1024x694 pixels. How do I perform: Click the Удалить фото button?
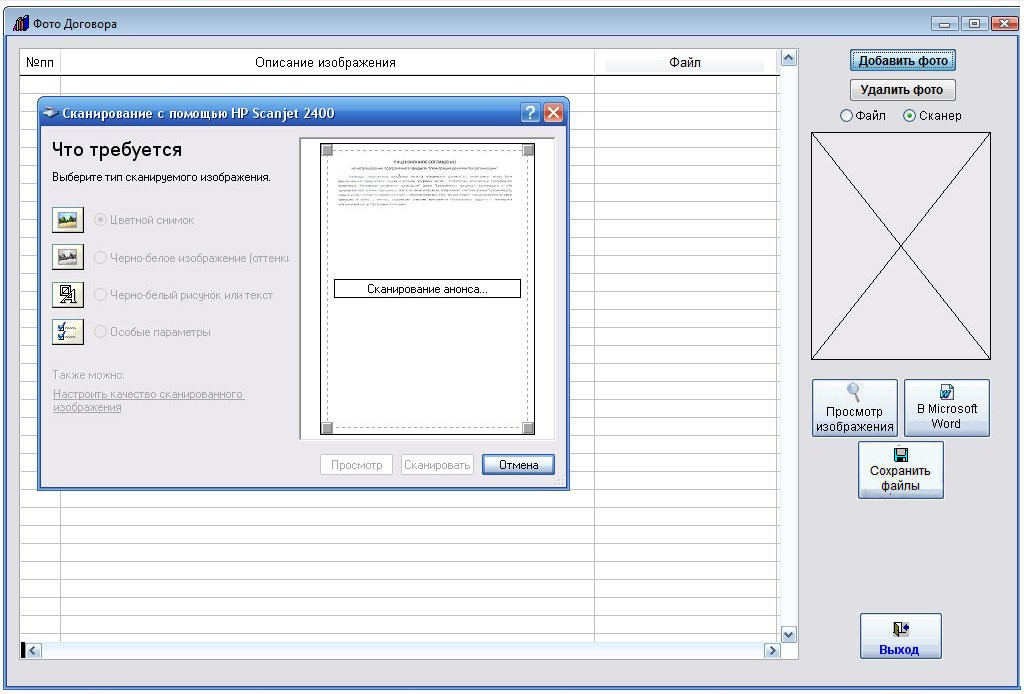click(903, 89)
